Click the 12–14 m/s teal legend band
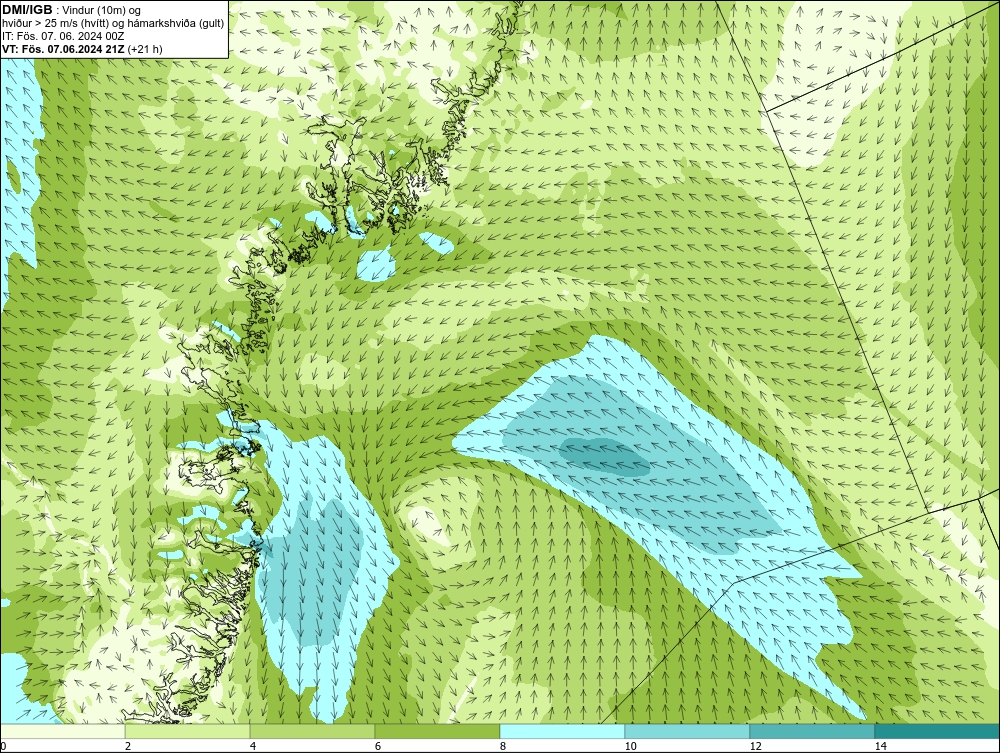This screenshot has height=753, width=1000. 812,731
